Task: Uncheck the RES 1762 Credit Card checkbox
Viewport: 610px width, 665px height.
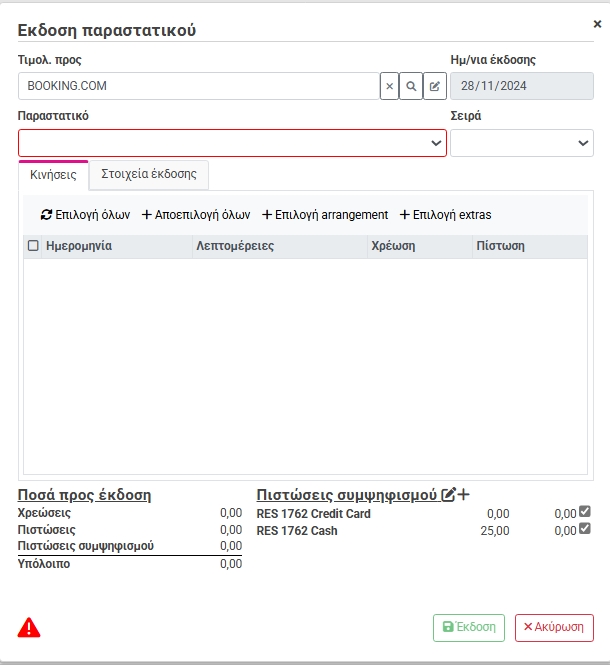Action: (x=585, y=511)
